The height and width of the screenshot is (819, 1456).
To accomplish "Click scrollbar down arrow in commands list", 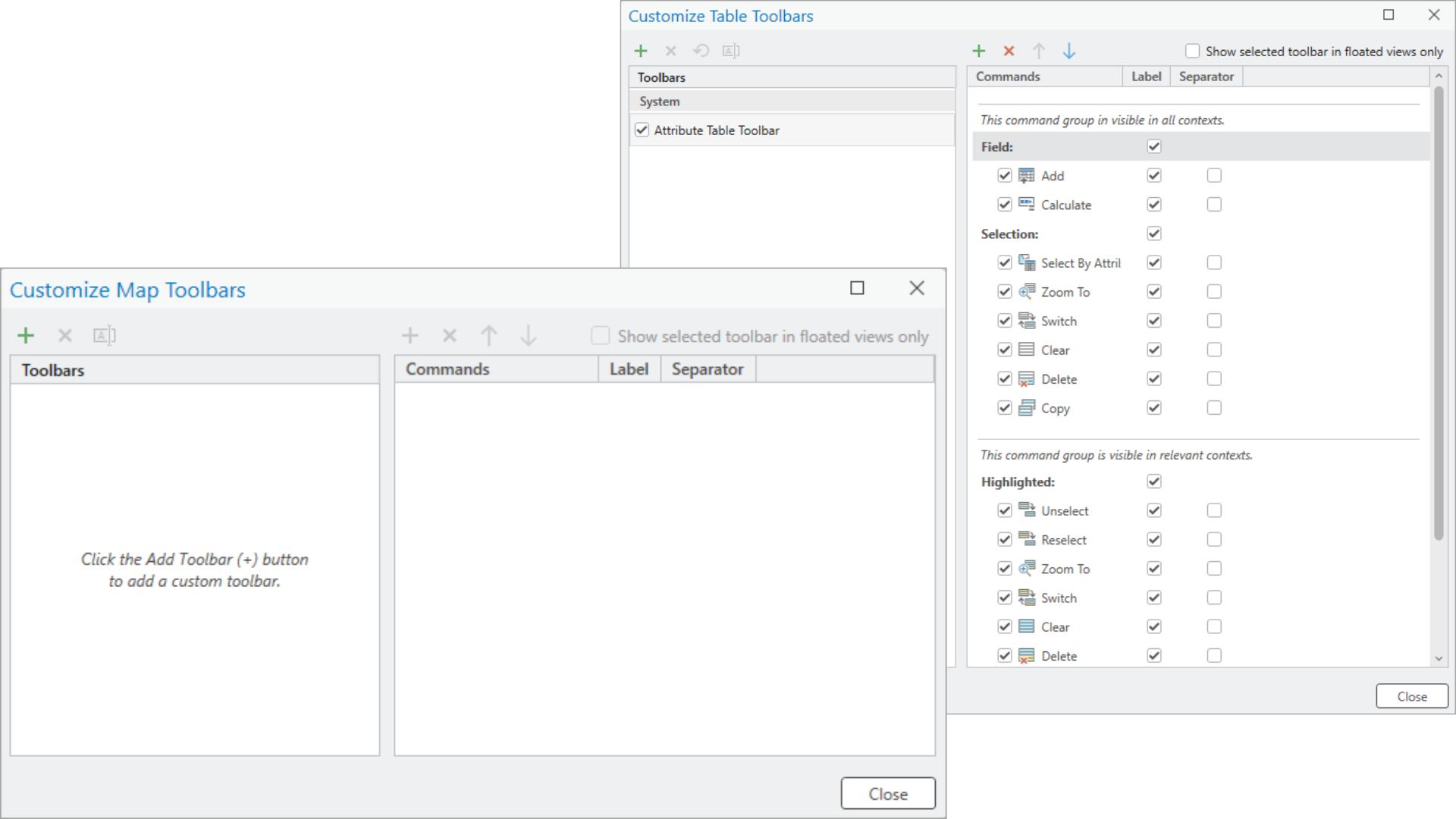I will (x=1439, y=659).
